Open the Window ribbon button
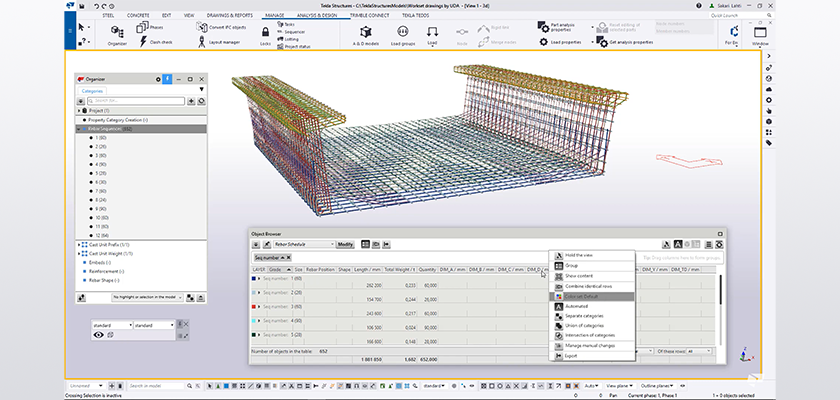The width and height of the screenshot is (840, 400). coord(760,36)
